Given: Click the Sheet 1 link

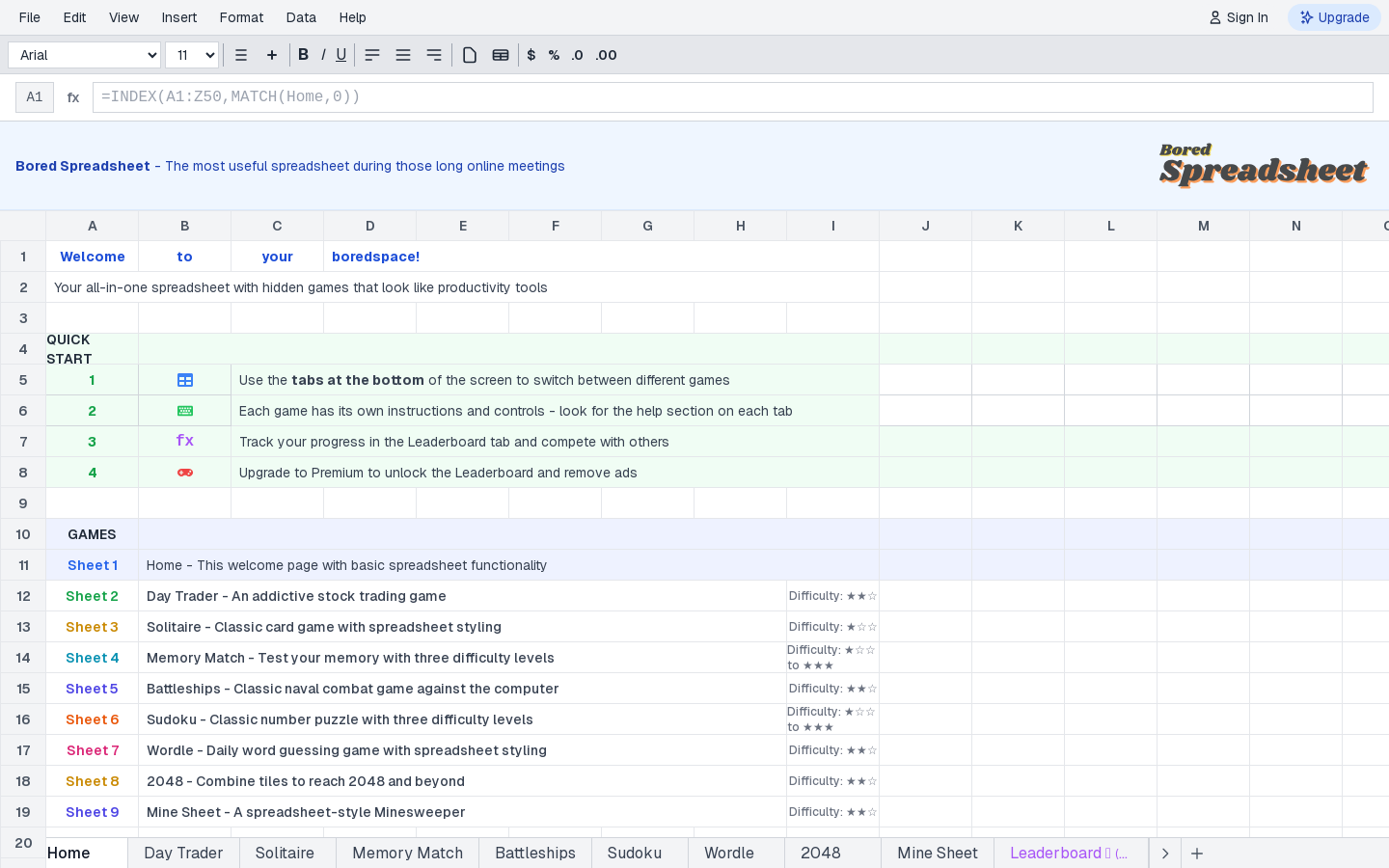Looking at the screenshot, I should 92,565.
